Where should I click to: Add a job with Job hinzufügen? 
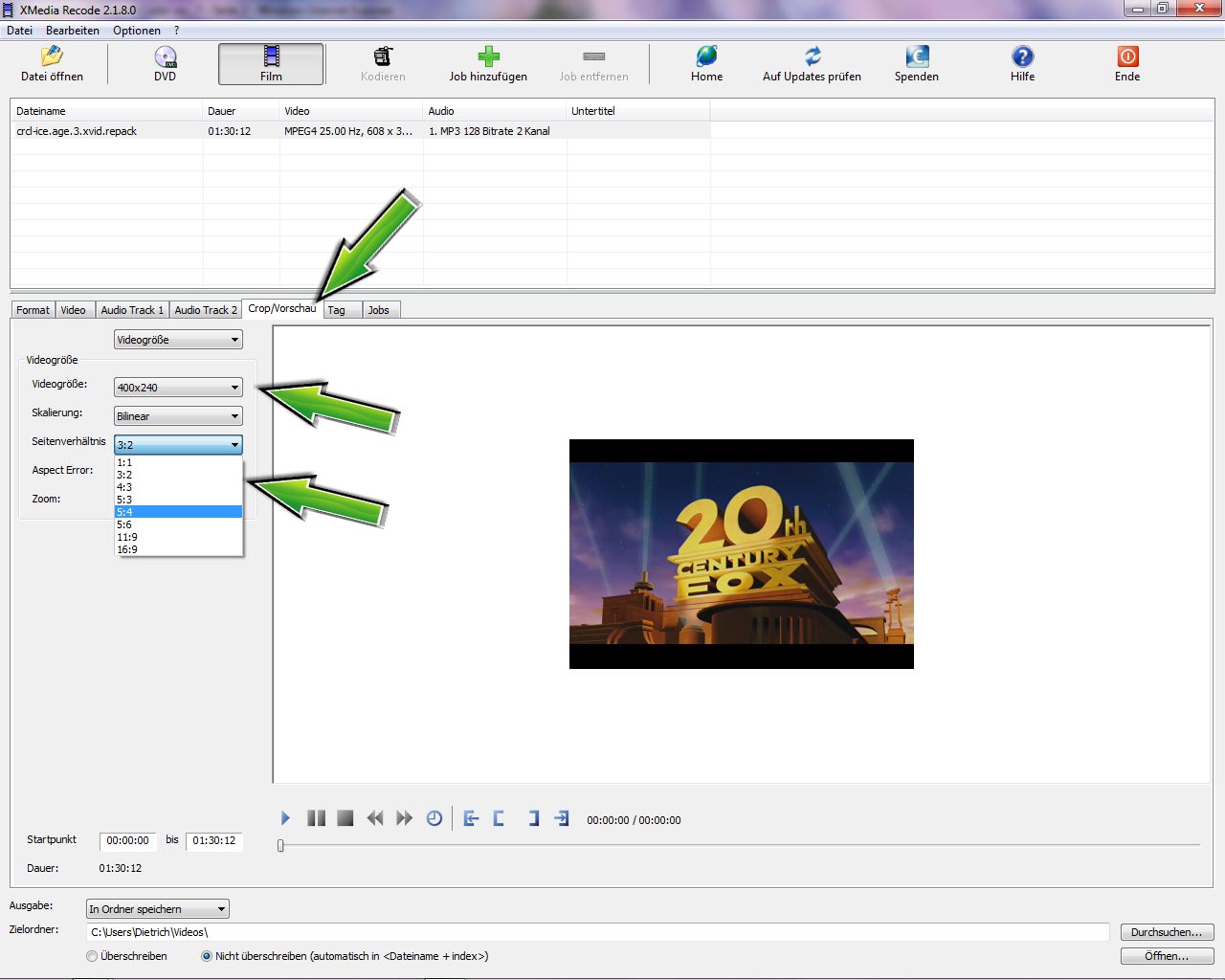point(488,64)
